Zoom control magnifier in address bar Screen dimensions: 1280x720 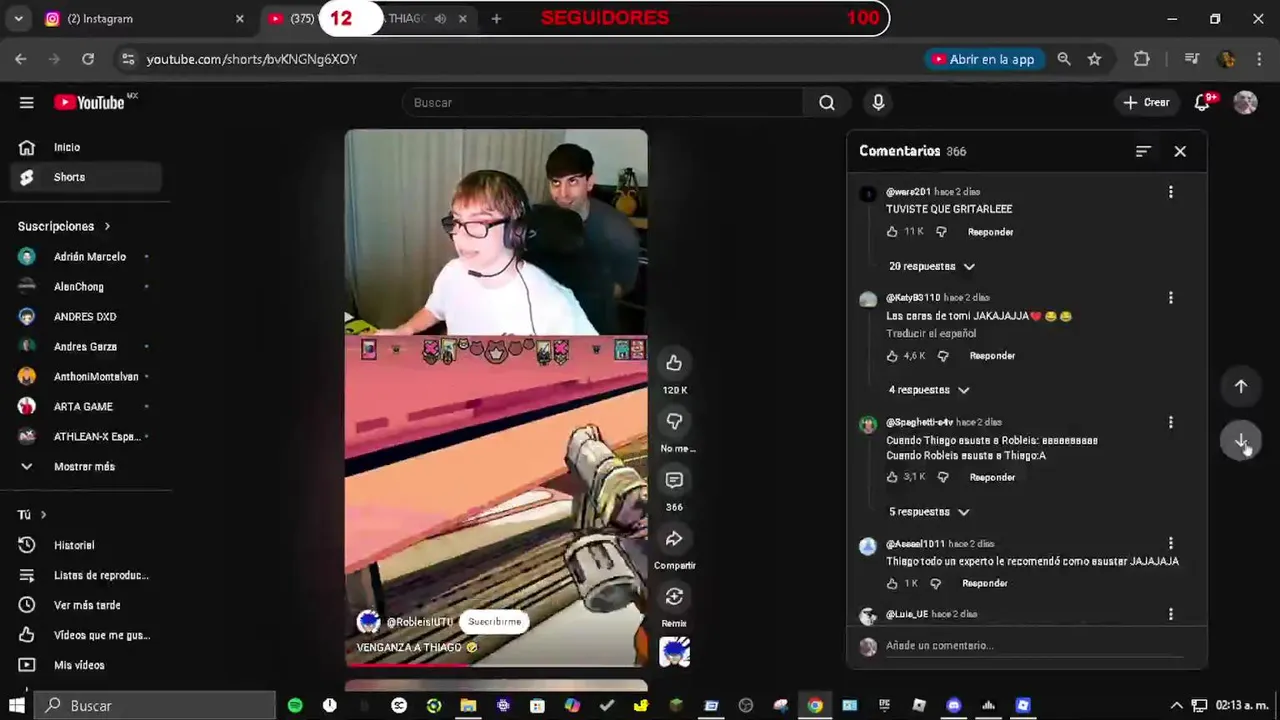click(x=1064, y=59)
